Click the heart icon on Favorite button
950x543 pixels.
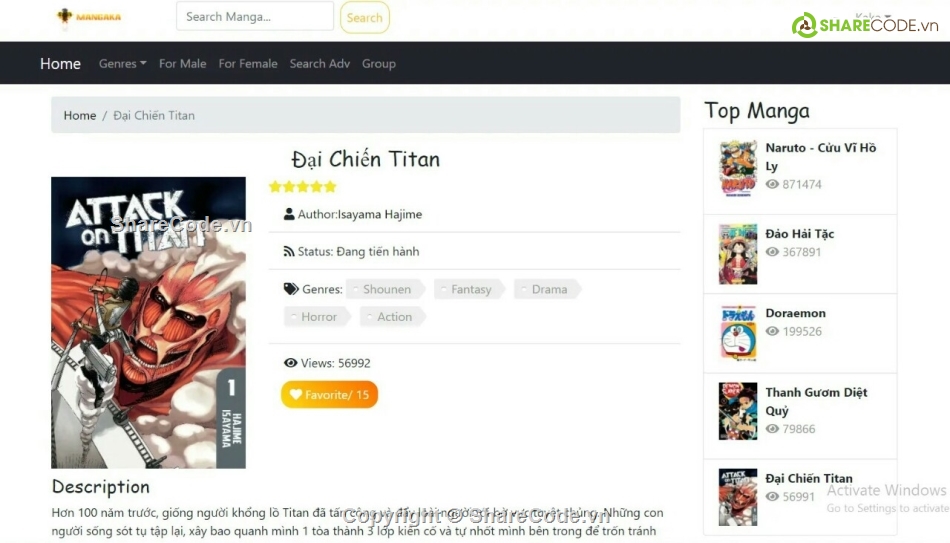296,395
